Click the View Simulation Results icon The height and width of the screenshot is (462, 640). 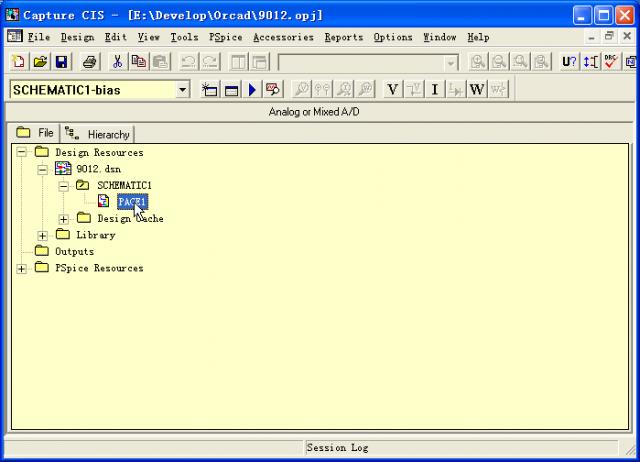click(x=272, y=90)
